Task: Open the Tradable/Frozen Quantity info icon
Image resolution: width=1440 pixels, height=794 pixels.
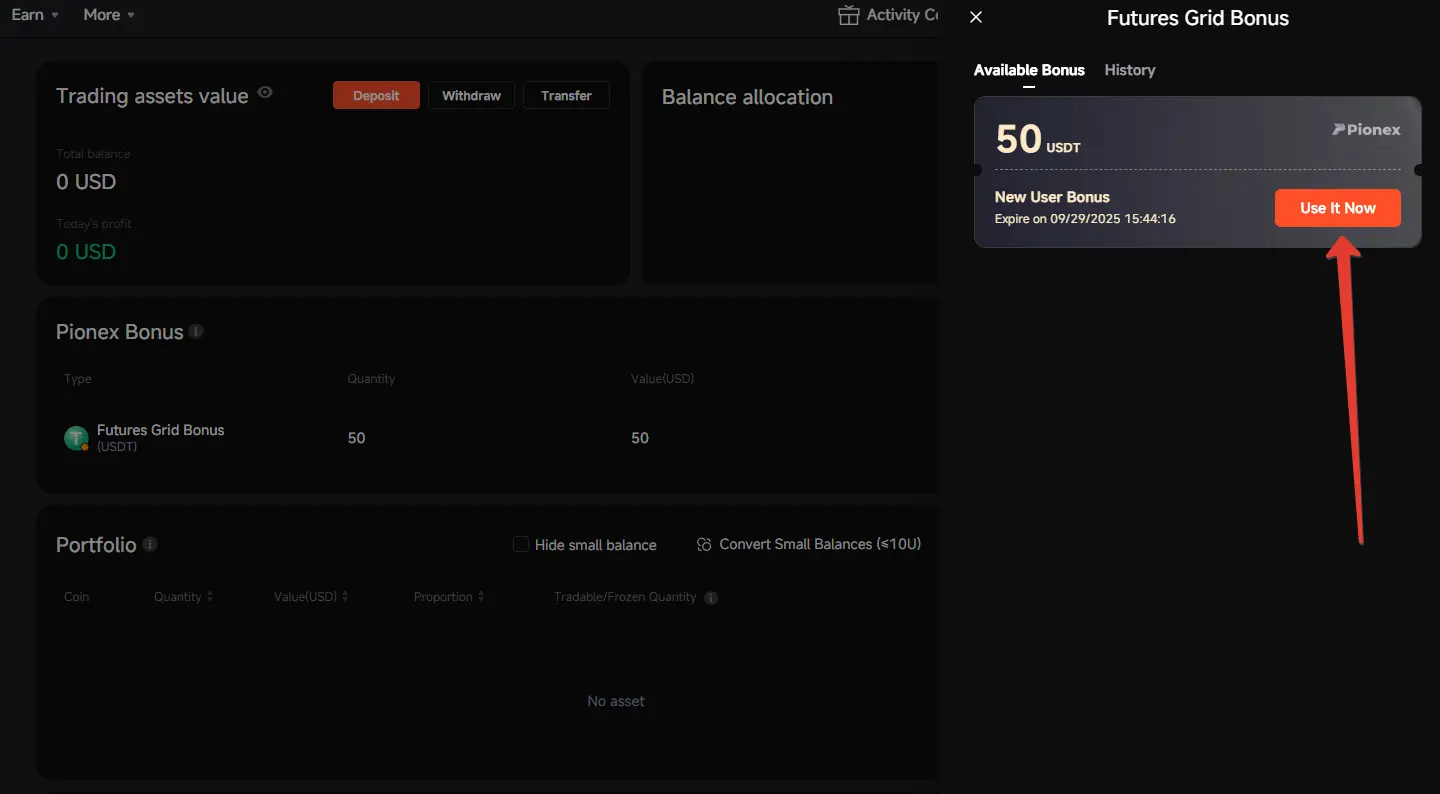Action: pyautogui.click(x=711, y=598)
